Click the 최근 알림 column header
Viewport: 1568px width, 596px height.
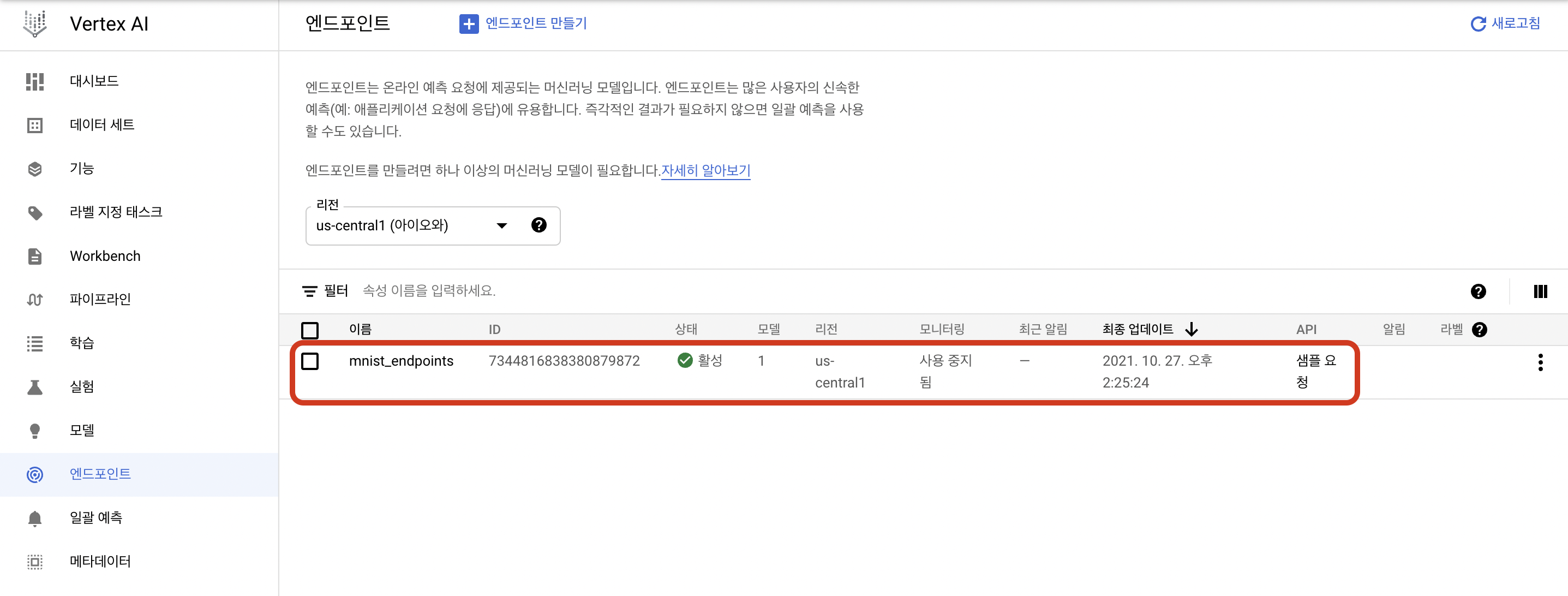(1043, 329)
